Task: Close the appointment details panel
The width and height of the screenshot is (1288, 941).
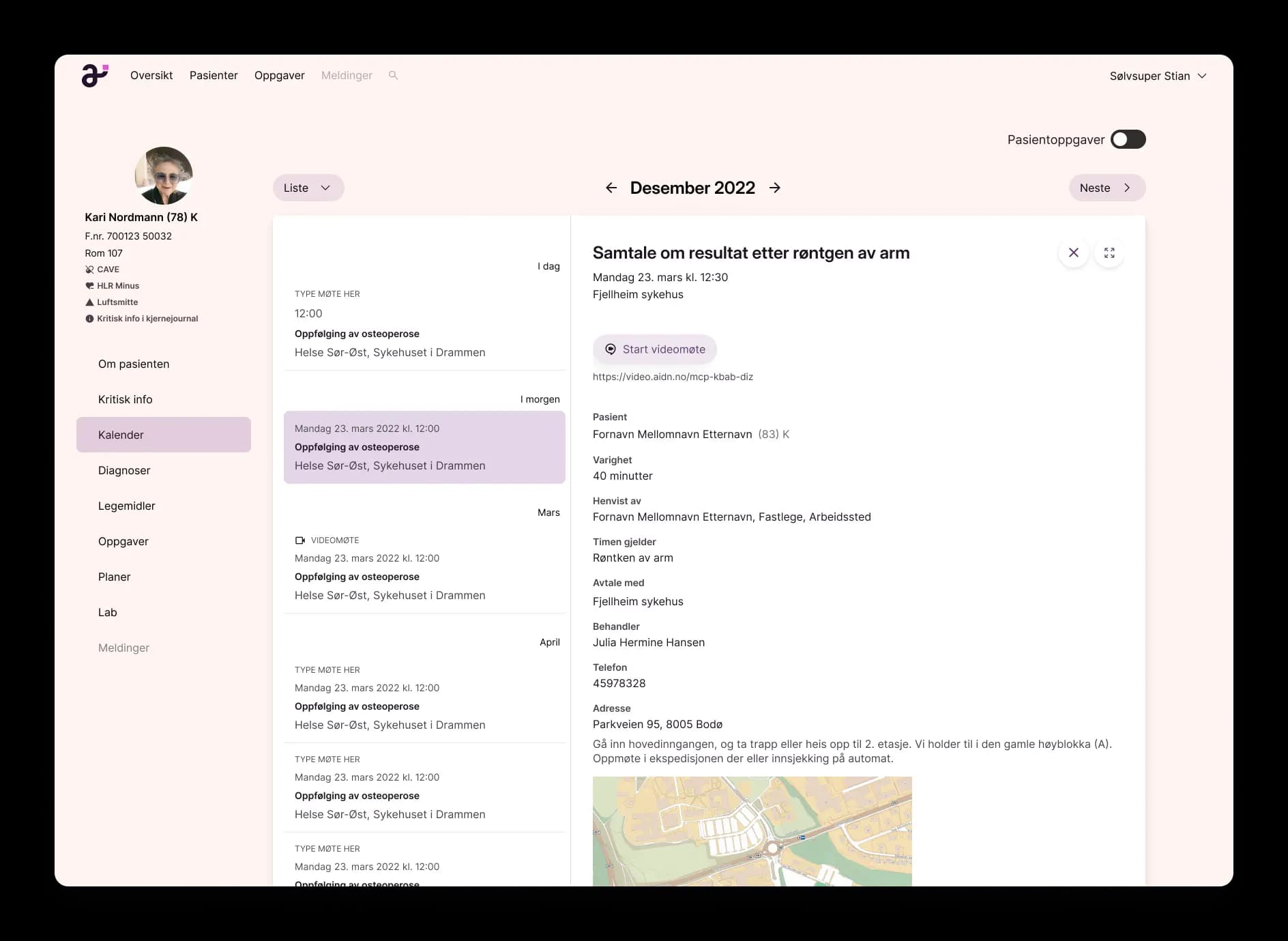Action: point(1074,252)
